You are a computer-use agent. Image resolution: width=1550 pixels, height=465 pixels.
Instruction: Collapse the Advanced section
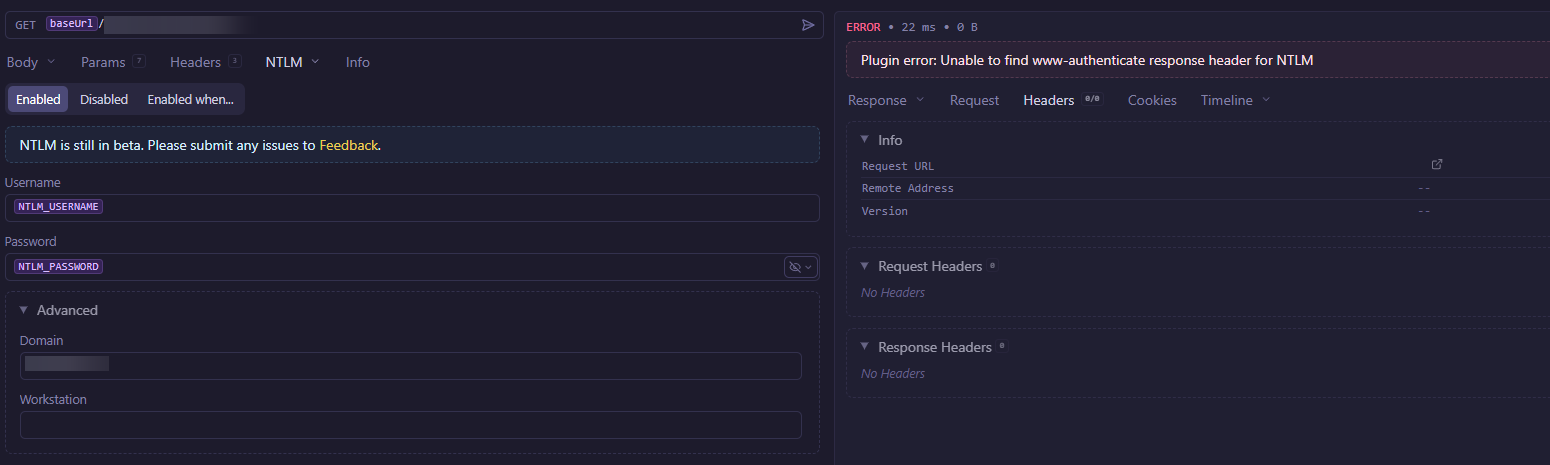tap(24, 310)
